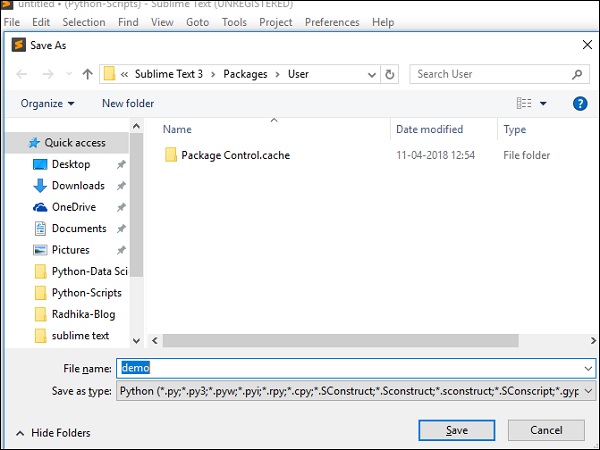Refresh the User folder view
The width and height of the screenshot is (600, 450).
pos(390,74)
